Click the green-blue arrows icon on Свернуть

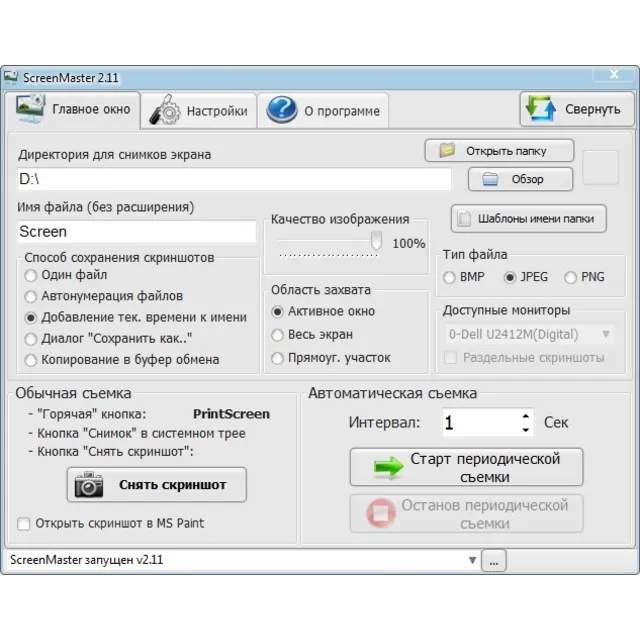click(x=541, y=109)
